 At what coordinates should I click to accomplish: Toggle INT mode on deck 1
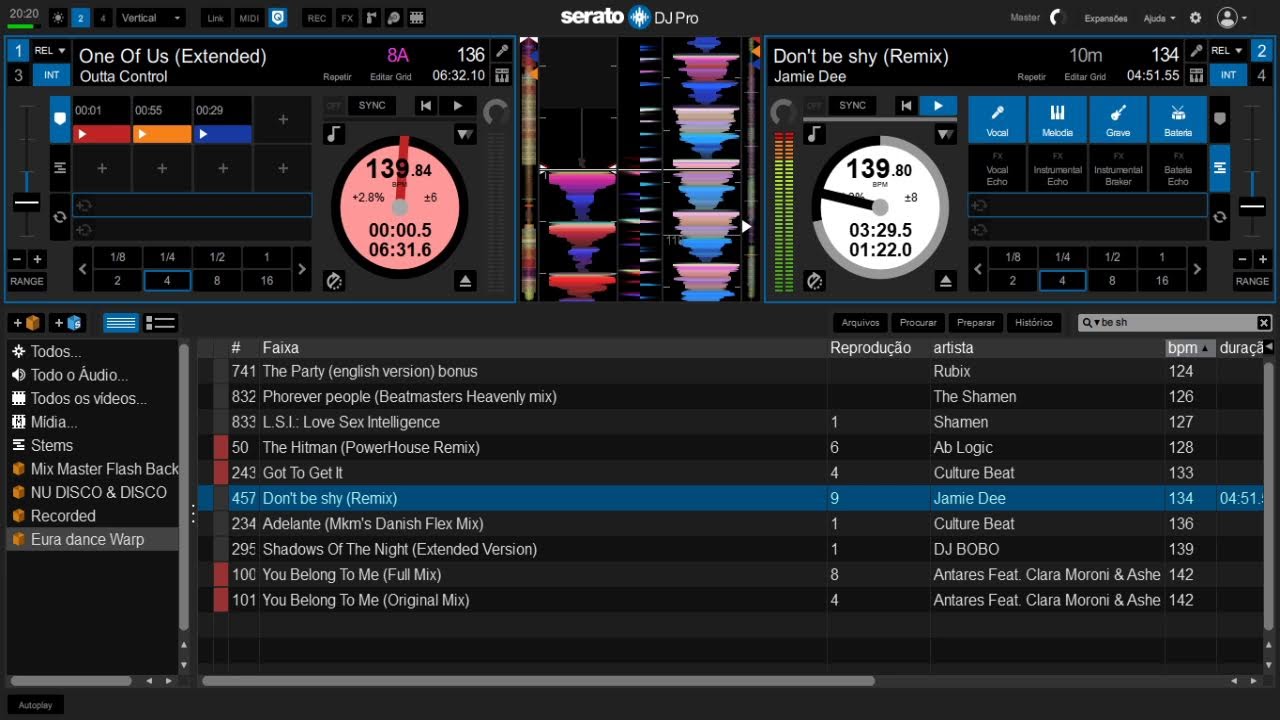pyautogui.click(x=52, y=75)
